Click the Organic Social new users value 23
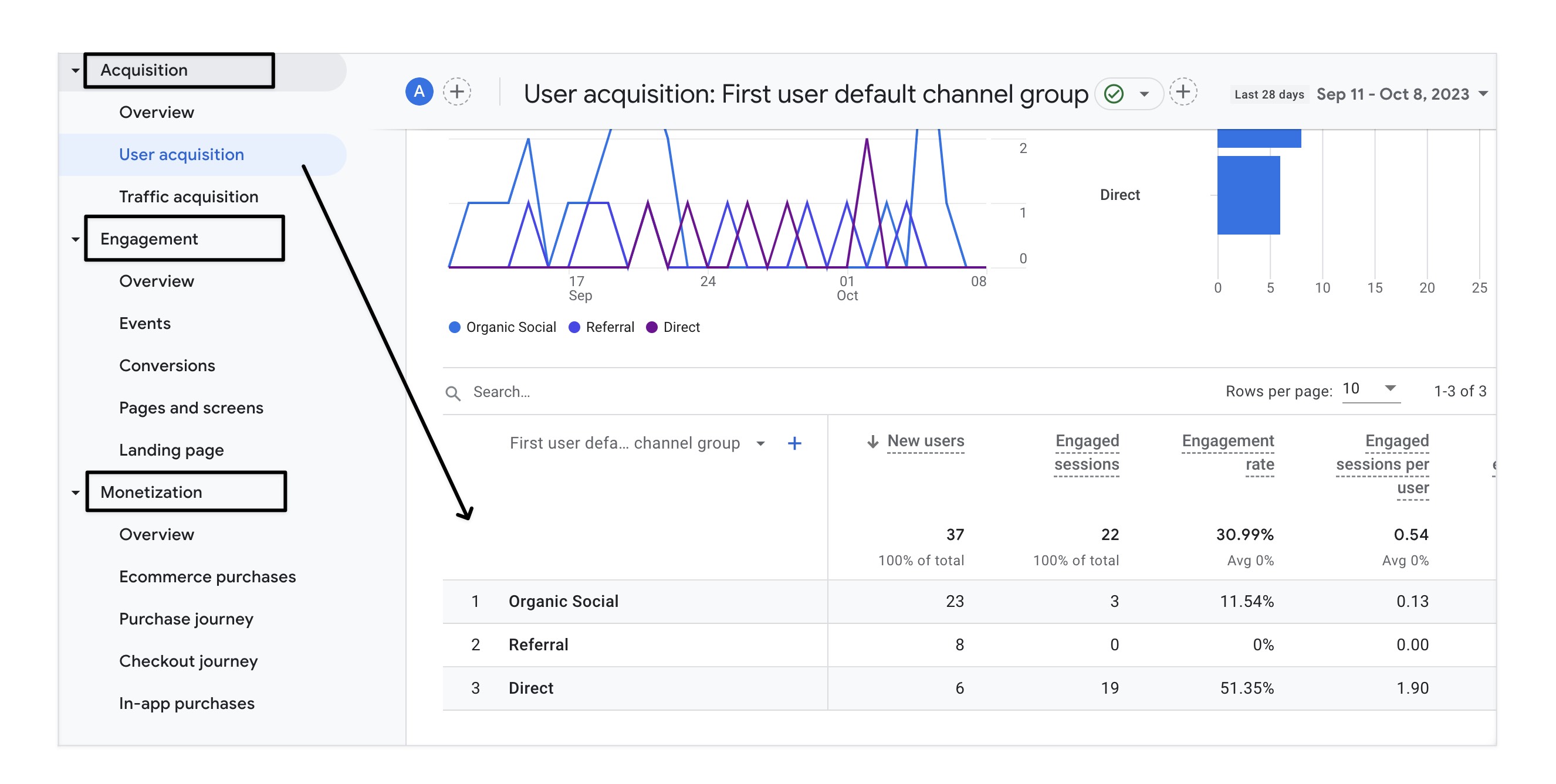This screenshot has height=784, width=1556. click(x=955, y=602)
